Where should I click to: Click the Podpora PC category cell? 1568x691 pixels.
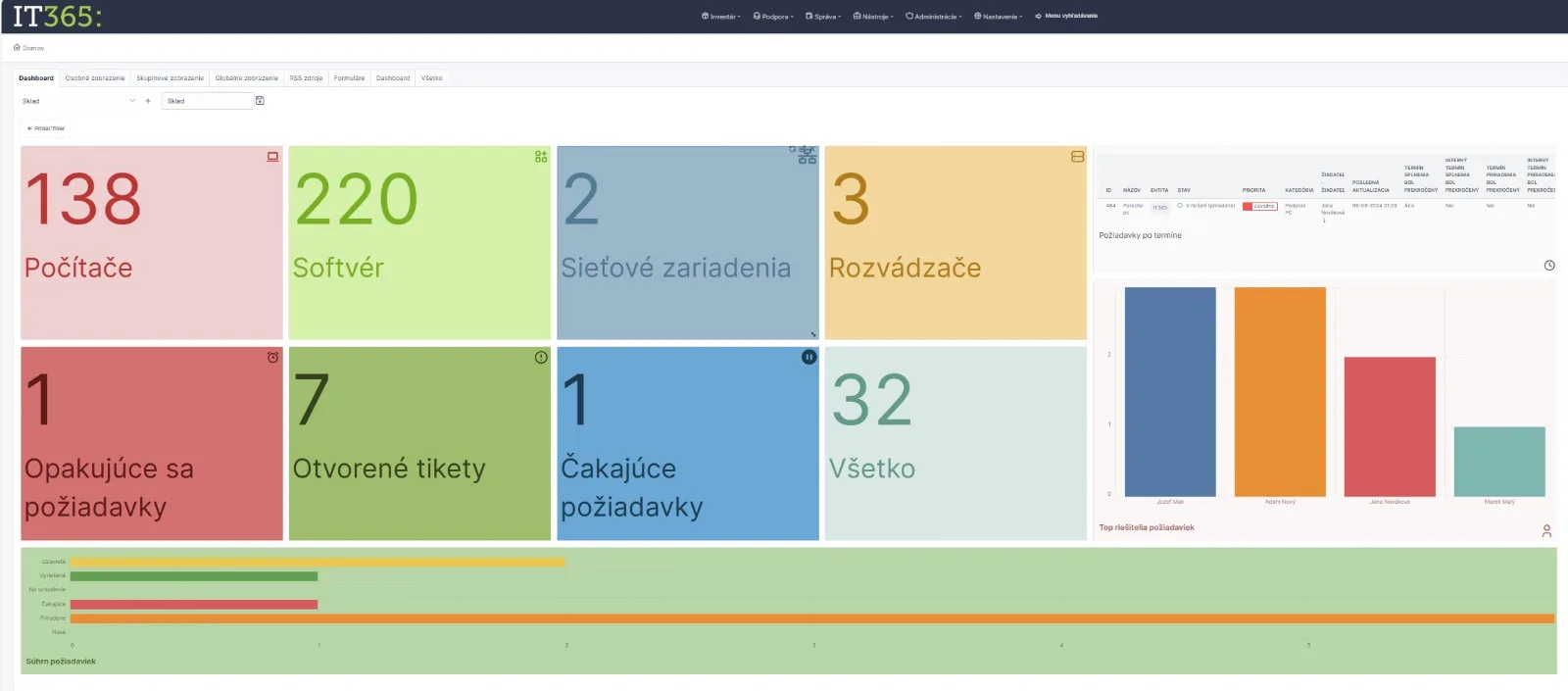[x=1295, y=209]
